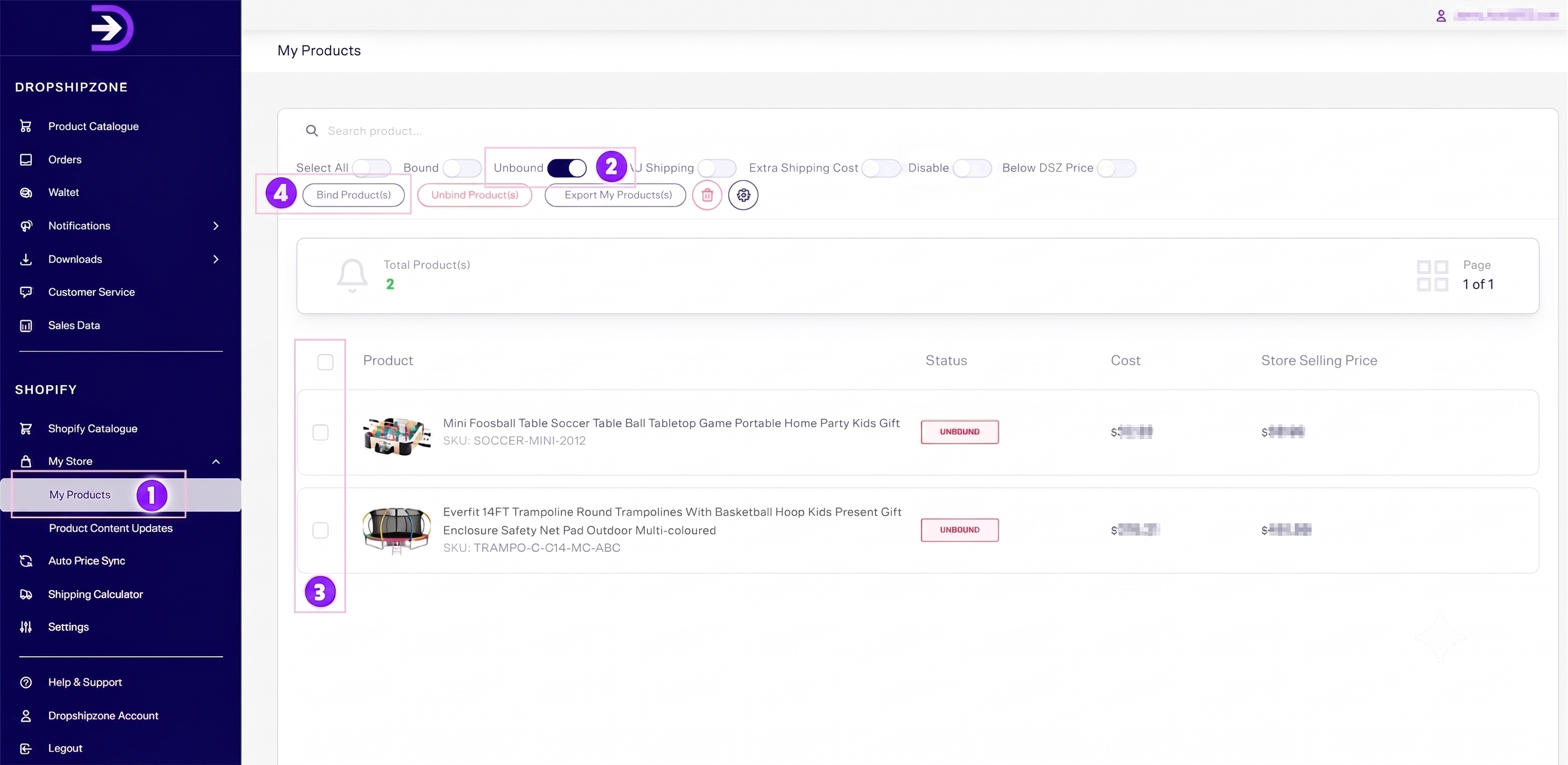
Task: Turn off the Unbound filter switch
Action: pos(567,168)
